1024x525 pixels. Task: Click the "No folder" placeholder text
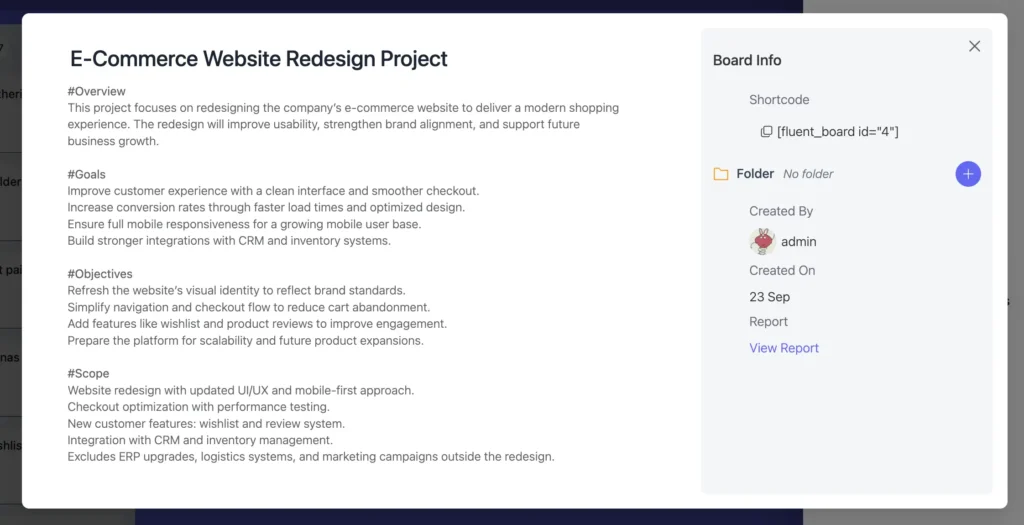click(808, 174)
